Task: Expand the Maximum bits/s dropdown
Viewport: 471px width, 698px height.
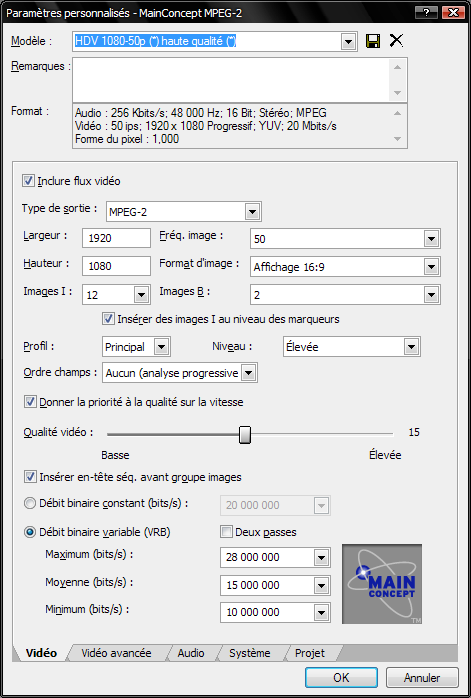Action: [321, 557]
